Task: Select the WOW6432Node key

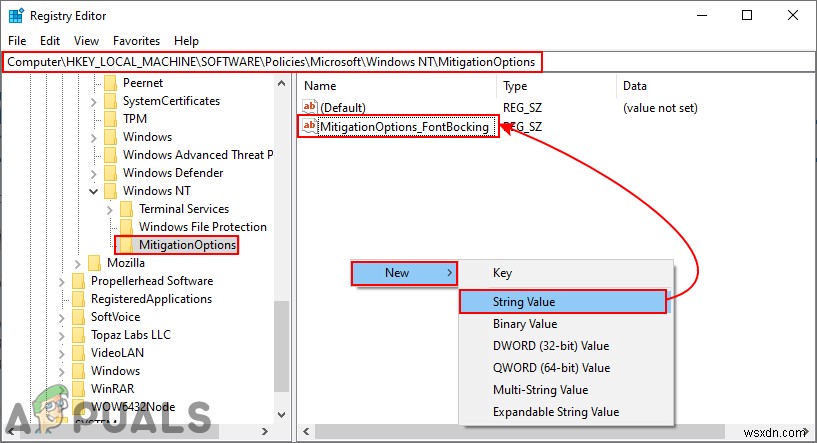Action: 133,407
